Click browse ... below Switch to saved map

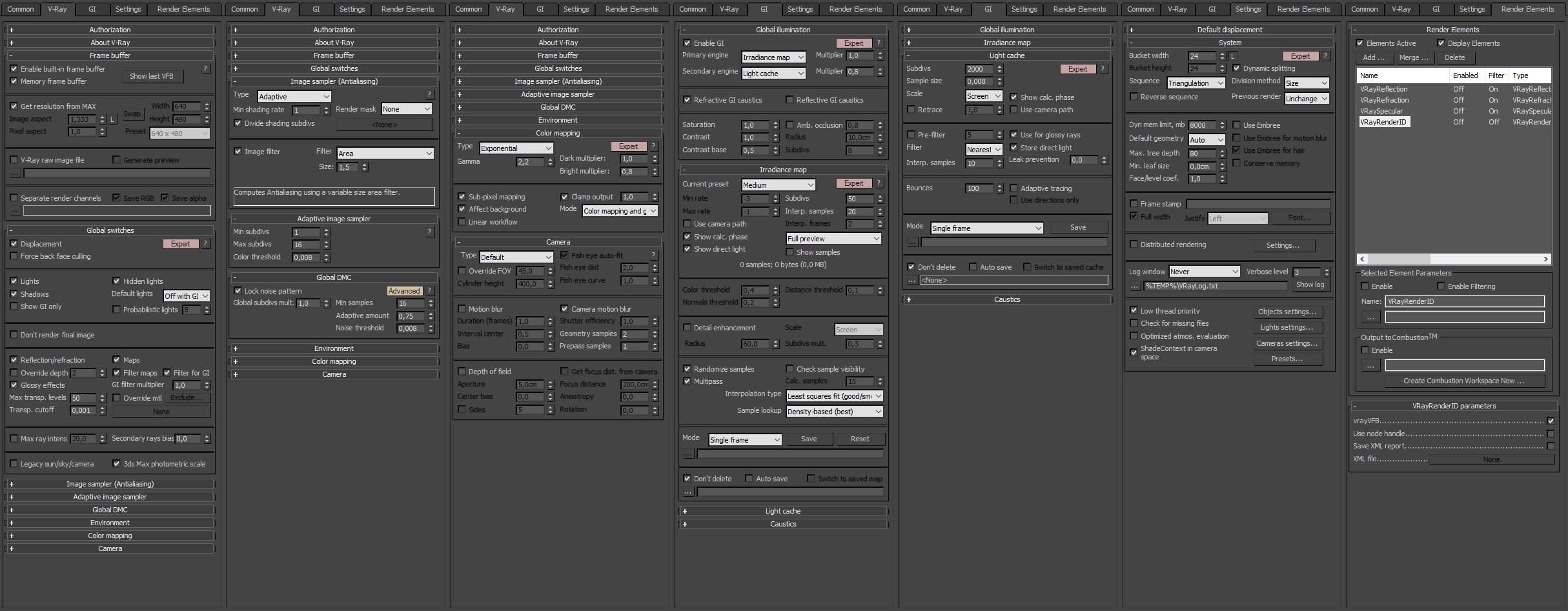coord(688,492)
